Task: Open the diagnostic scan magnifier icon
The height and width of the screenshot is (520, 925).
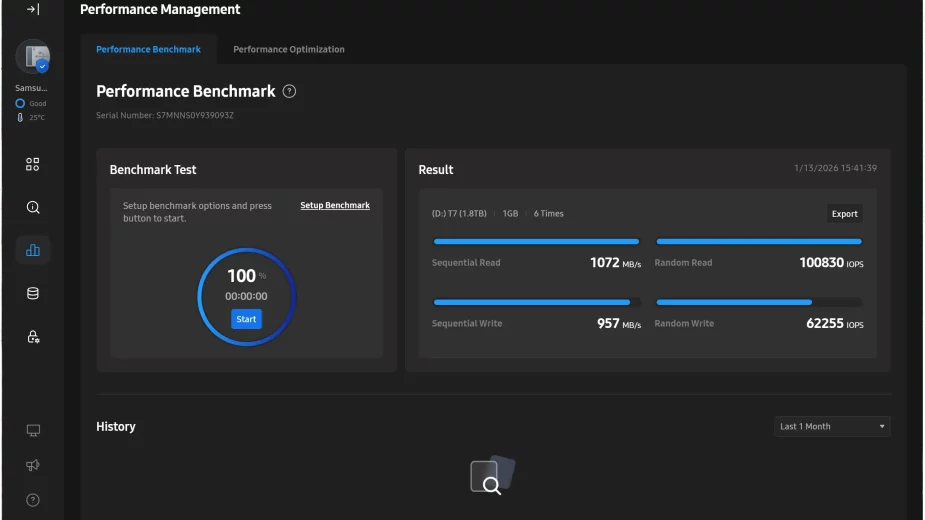Action: pos(33,207)
